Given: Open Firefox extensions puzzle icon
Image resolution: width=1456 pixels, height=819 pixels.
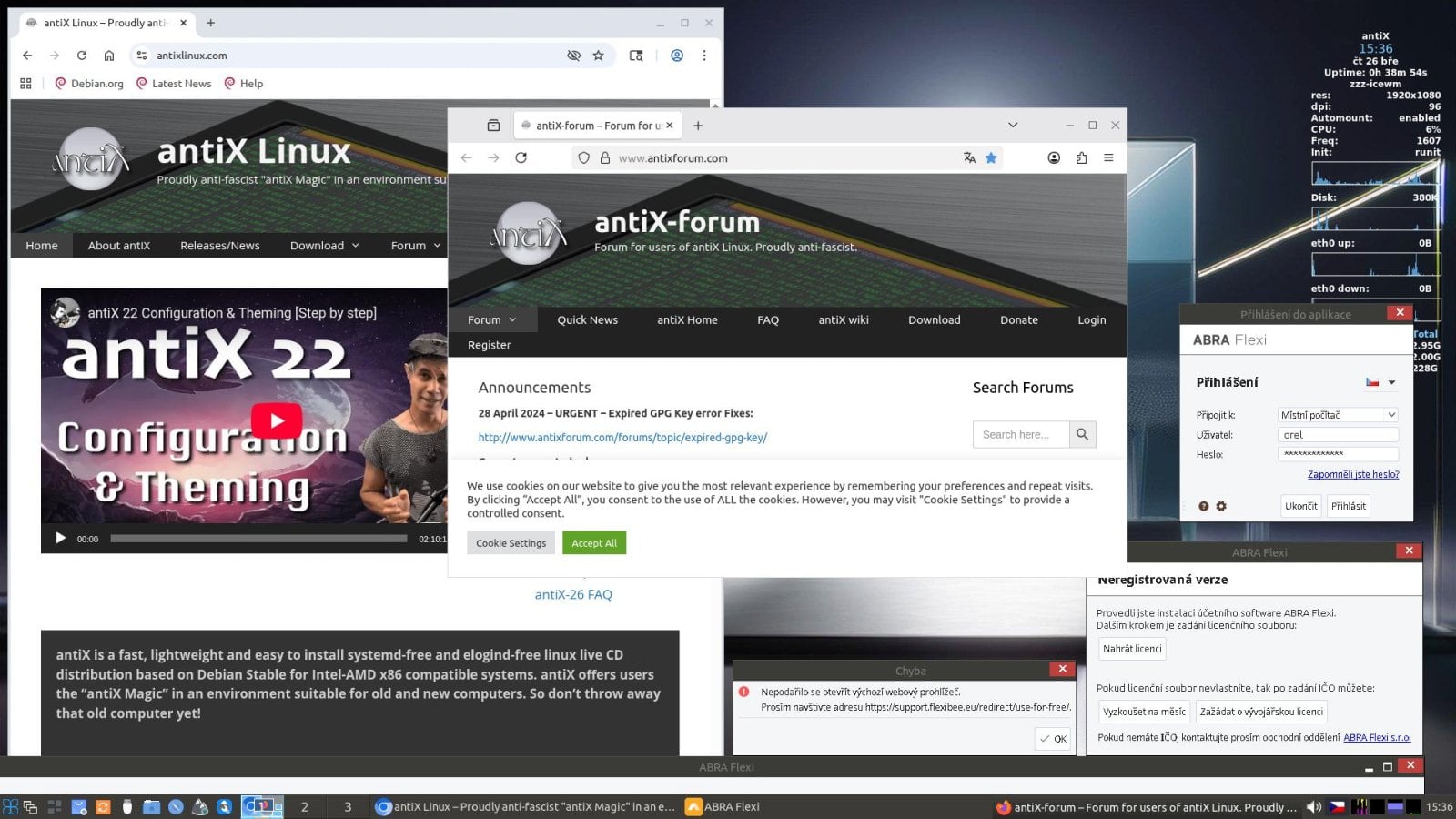Looking at the screenshot, I should pyautogui.click(x=1081, y=157).
